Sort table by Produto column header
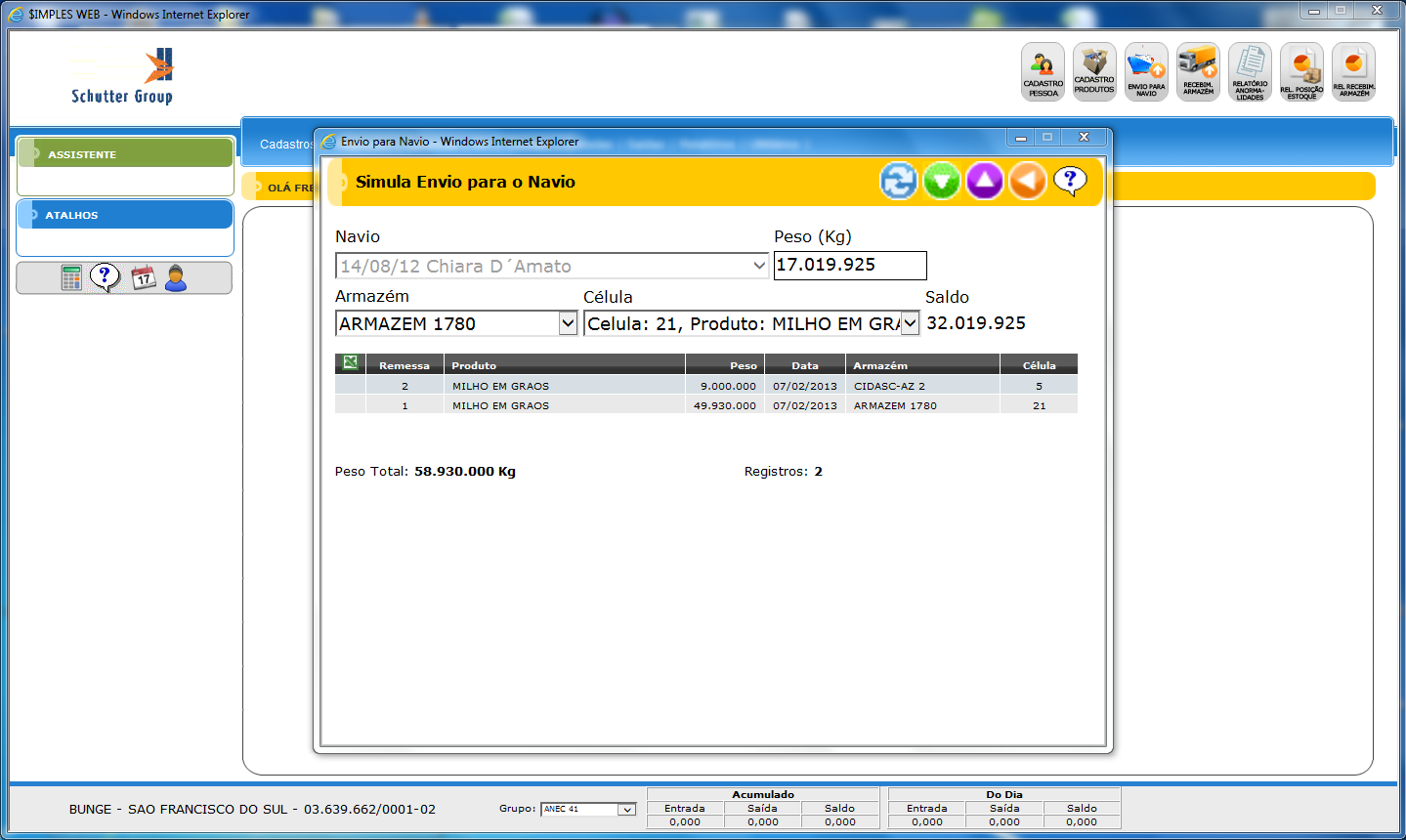1406x840 pixels. 474,365
